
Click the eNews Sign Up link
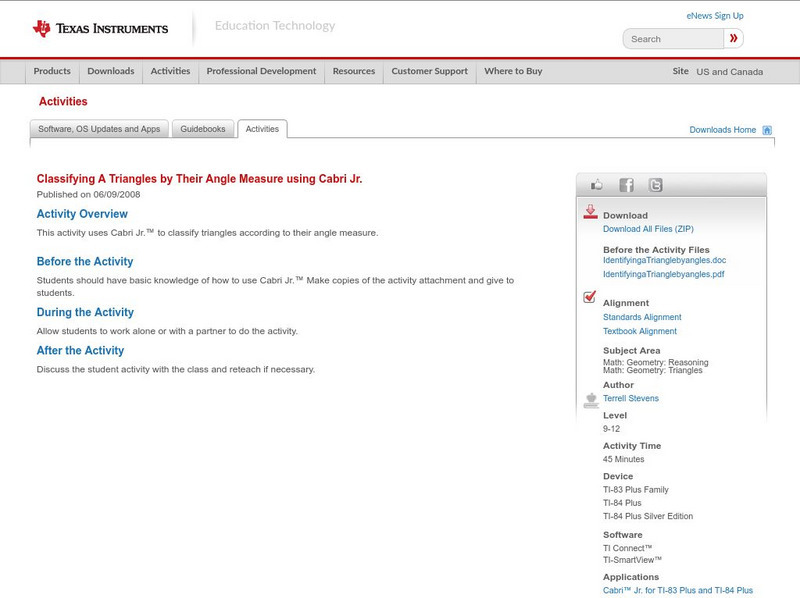coord(715,16)
